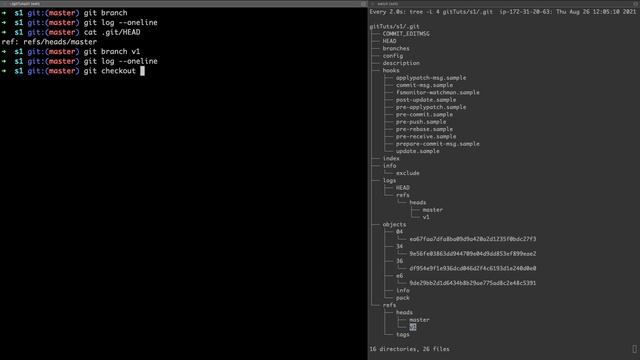Viewport: 640px width, 360px height.
Task: Click the 'Thu Aug 26 12:05:10 2021' timestamp
Action: point(596,12)
